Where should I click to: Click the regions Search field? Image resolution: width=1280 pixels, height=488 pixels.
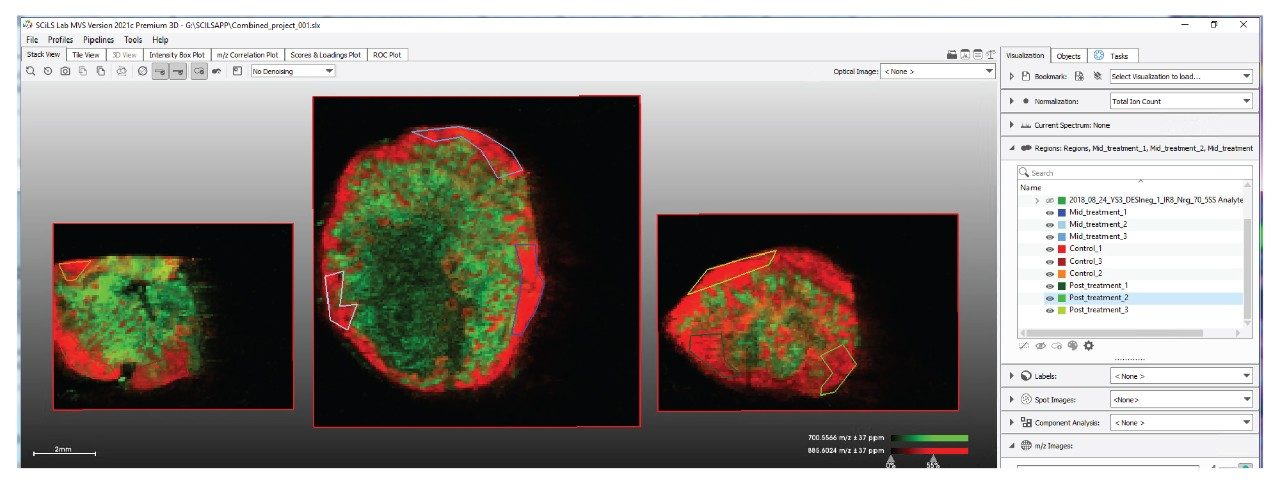[x=1130, y=173]
